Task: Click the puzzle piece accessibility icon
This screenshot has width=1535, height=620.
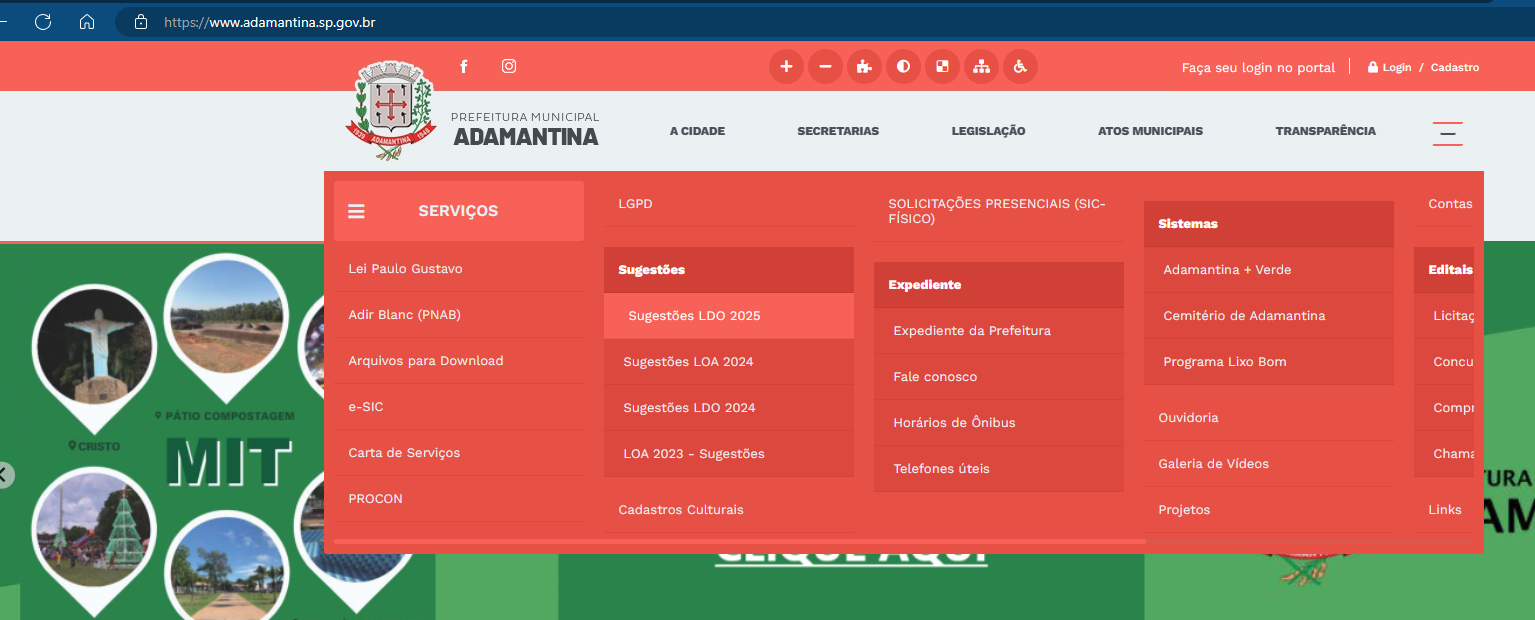Action: [x=864, y=67]
